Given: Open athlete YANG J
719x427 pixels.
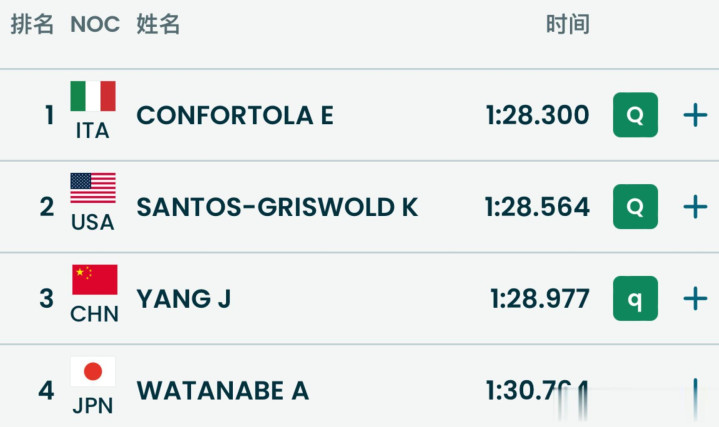Looking at the screenshot, I should [x=184, y=298].
